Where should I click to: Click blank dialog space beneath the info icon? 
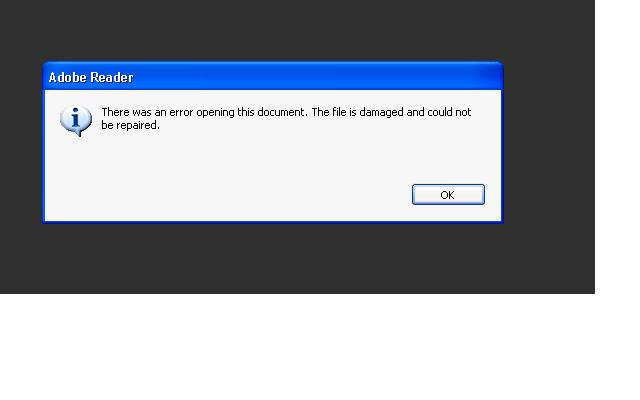pos(76,171)
